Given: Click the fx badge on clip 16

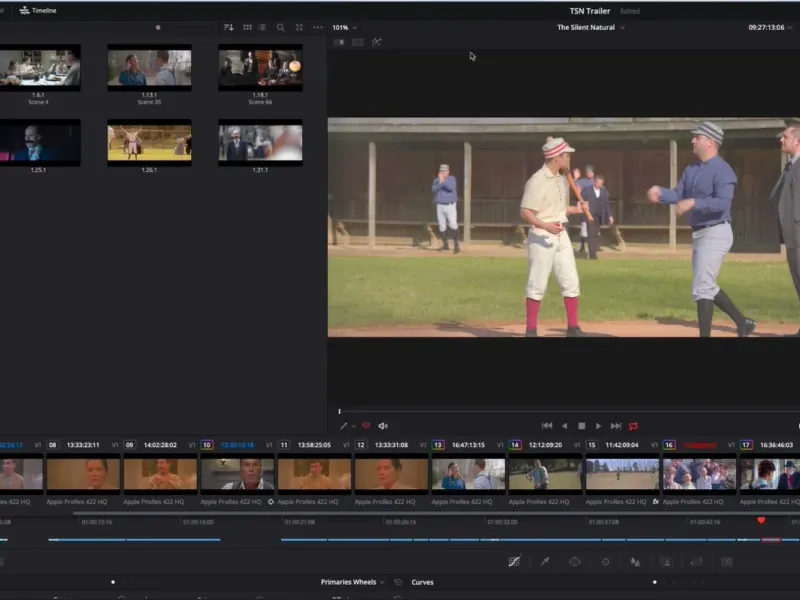Looking at the screenshot, I should click(656, 502).
